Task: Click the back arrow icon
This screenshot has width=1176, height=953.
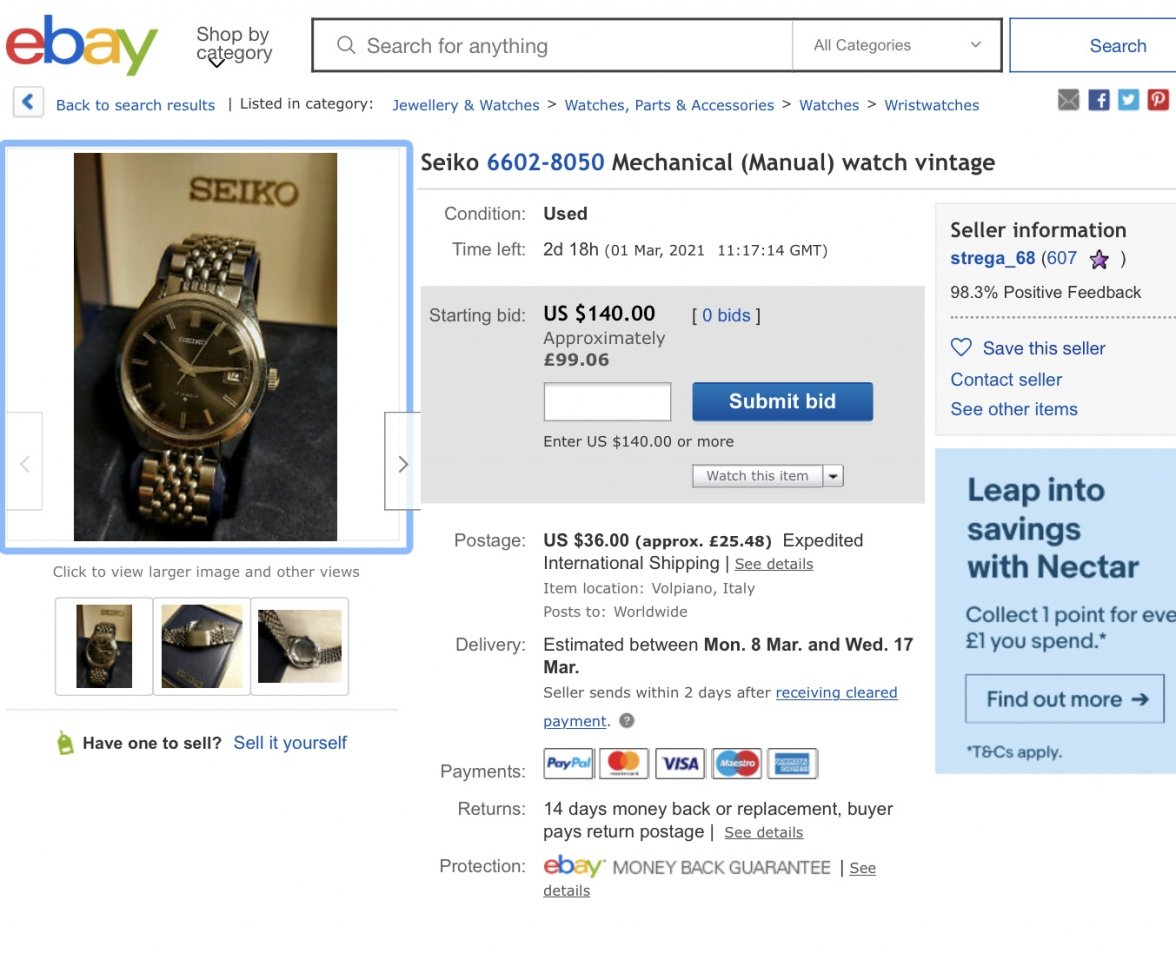Action: (x=28, y=102)
